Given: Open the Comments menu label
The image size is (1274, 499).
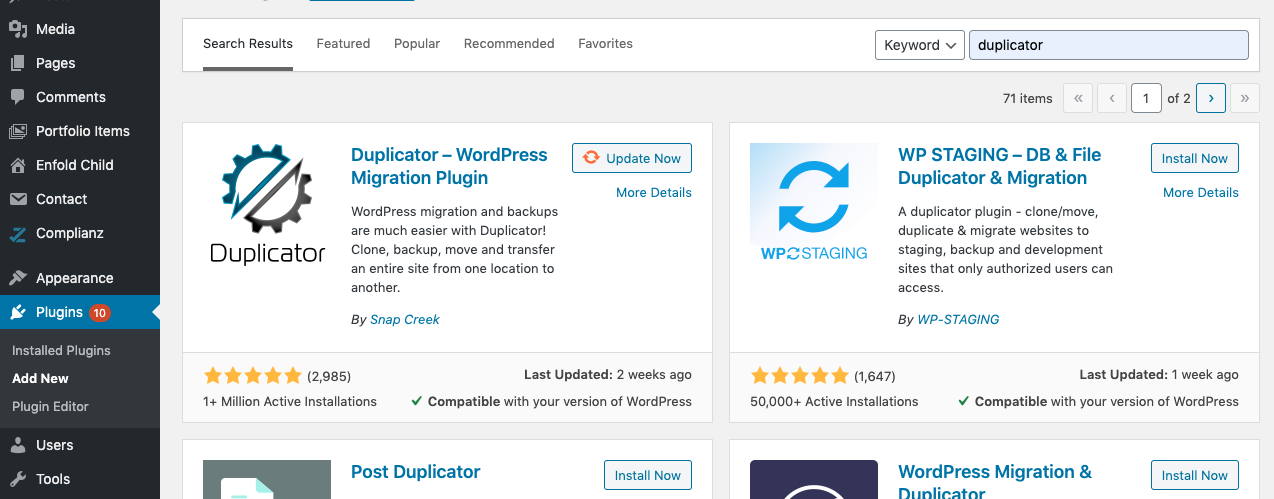Looking at the screenshot, I should pos(71,97).
